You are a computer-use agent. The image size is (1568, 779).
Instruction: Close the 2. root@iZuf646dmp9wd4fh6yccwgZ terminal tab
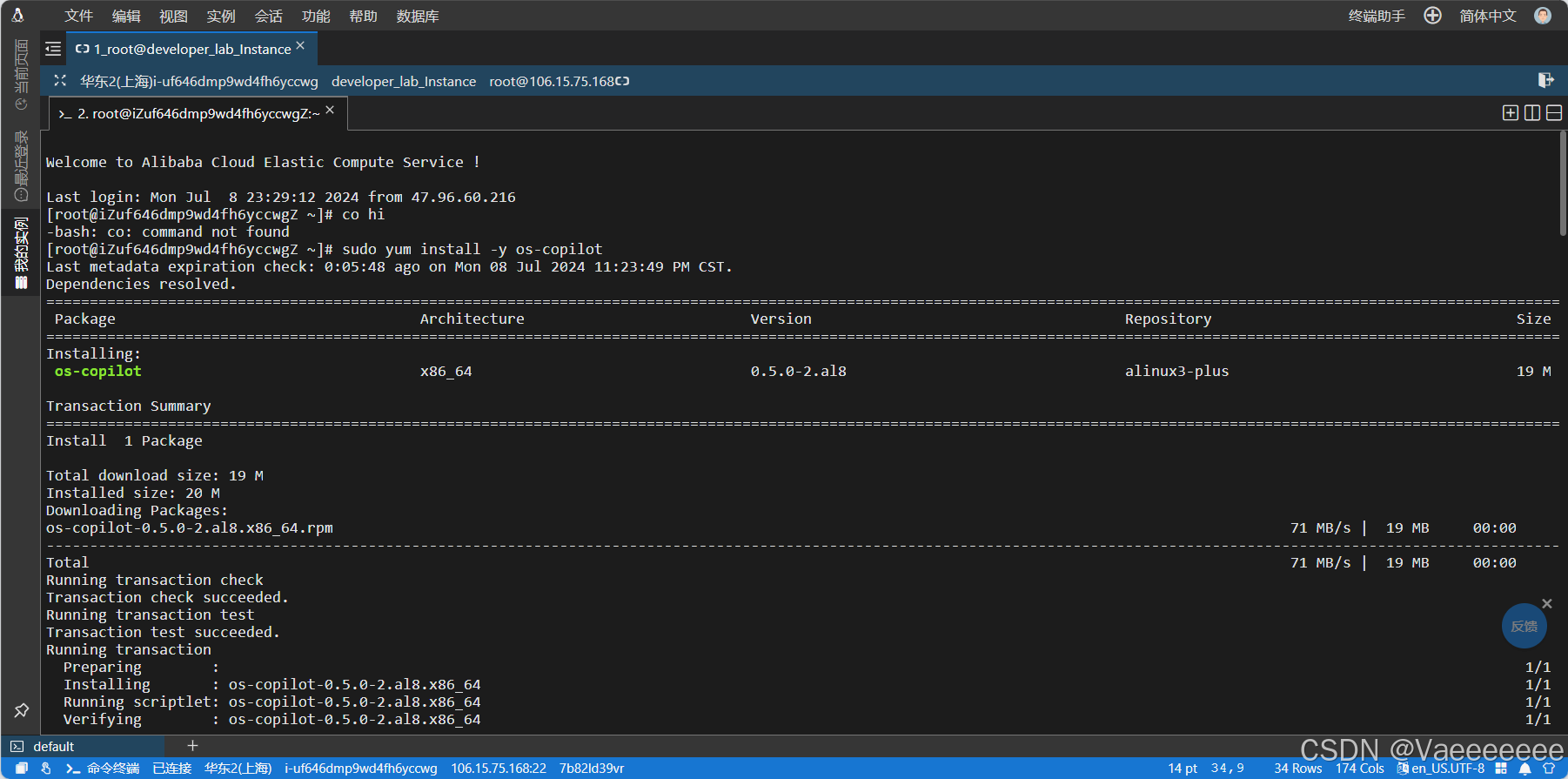(330, 110)
